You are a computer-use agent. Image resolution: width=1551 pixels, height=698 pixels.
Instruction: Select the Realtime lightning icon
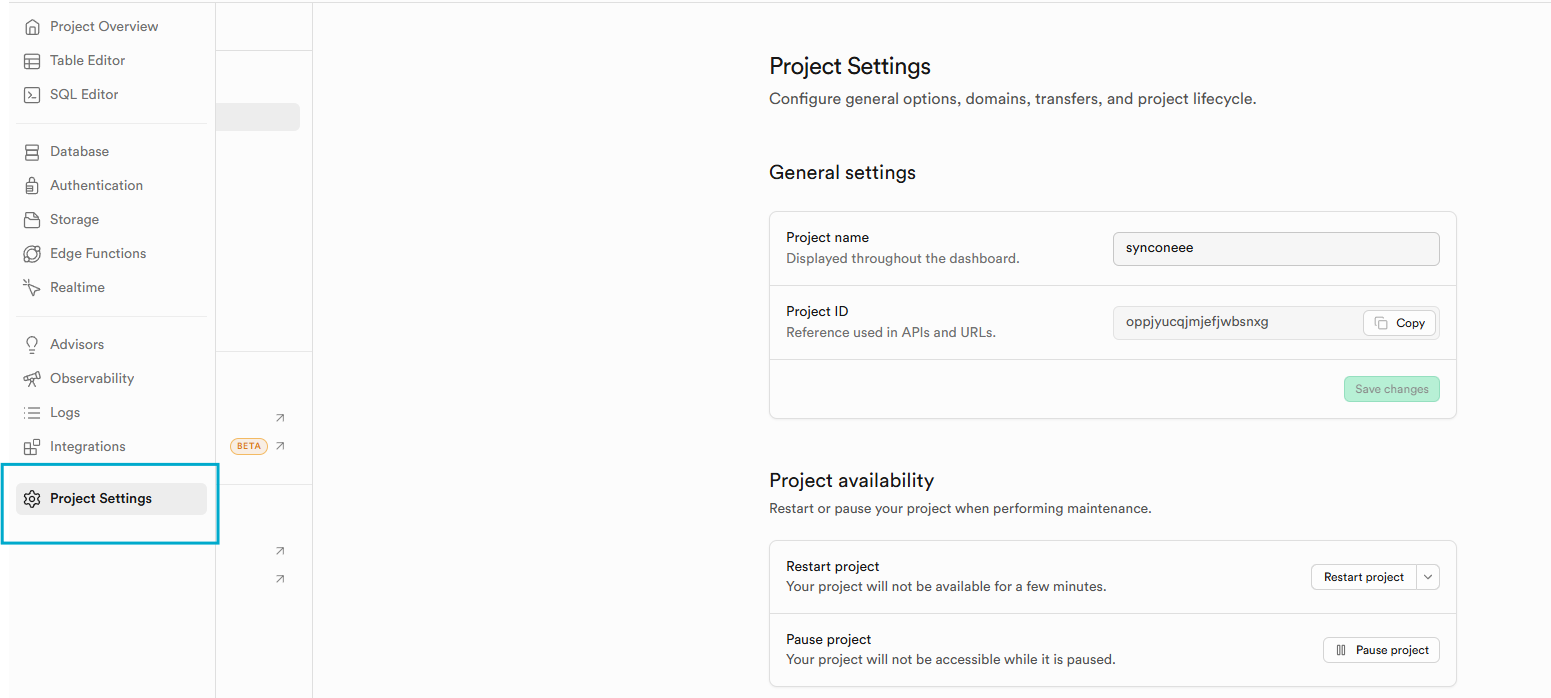[x=33, y=287]
